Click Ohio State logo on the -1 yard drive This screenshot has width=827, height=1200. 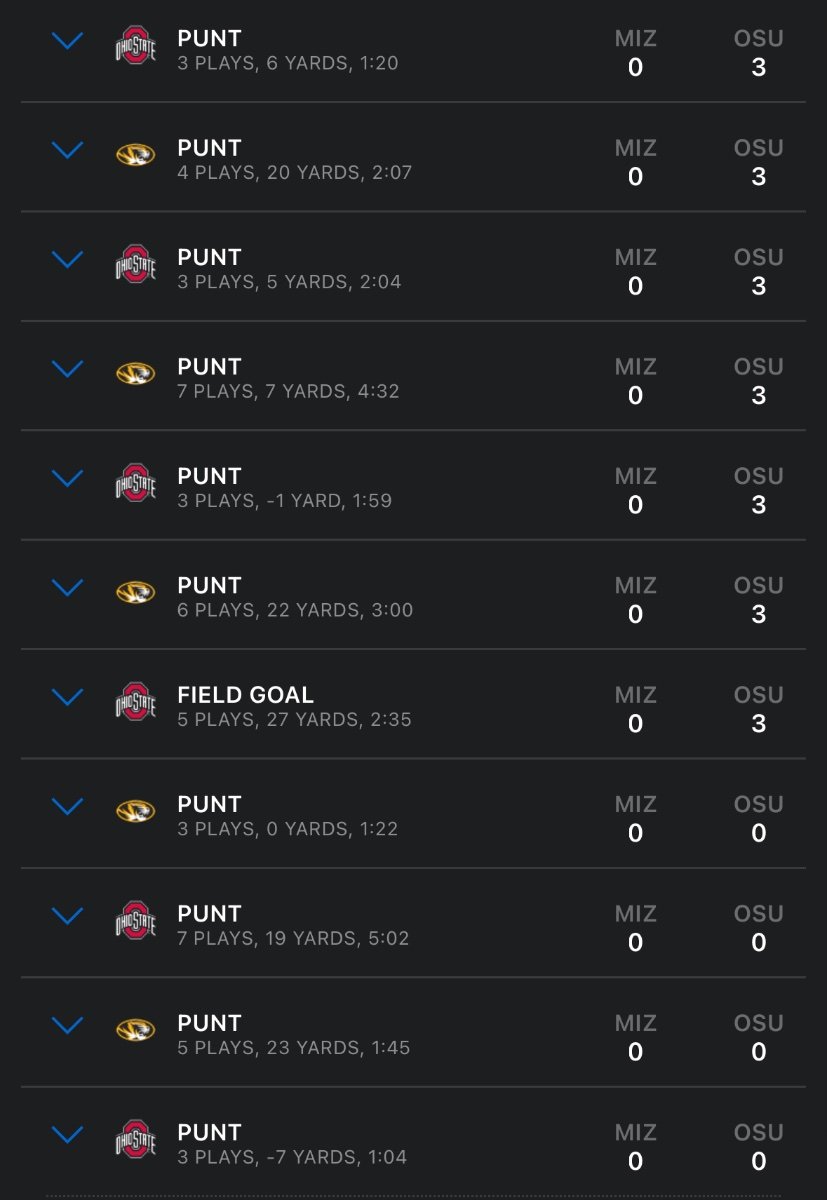click(x=136, y=484)
